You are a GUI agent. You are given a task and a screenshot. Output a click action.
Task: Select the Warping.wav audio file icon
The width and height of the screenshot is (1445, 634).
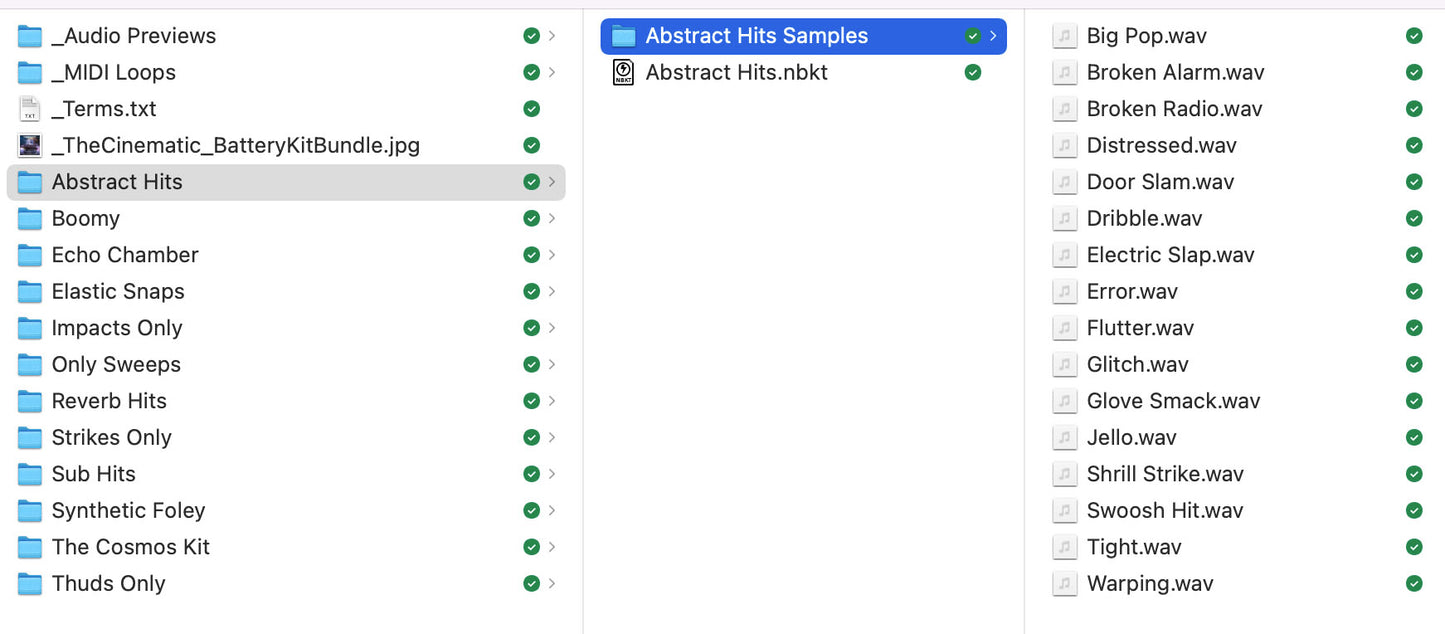point(1065,584)
